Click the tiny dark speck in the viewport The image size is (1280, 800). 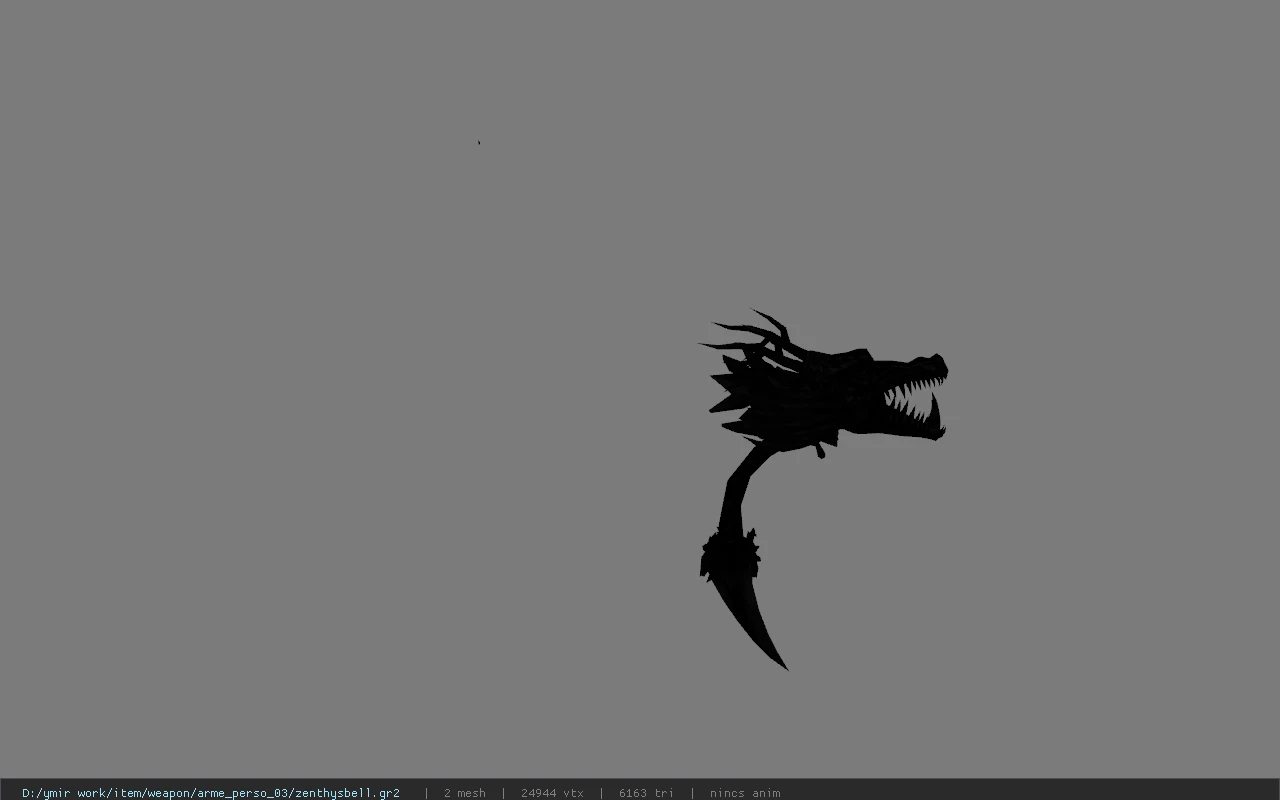click(x=478, y=142)
